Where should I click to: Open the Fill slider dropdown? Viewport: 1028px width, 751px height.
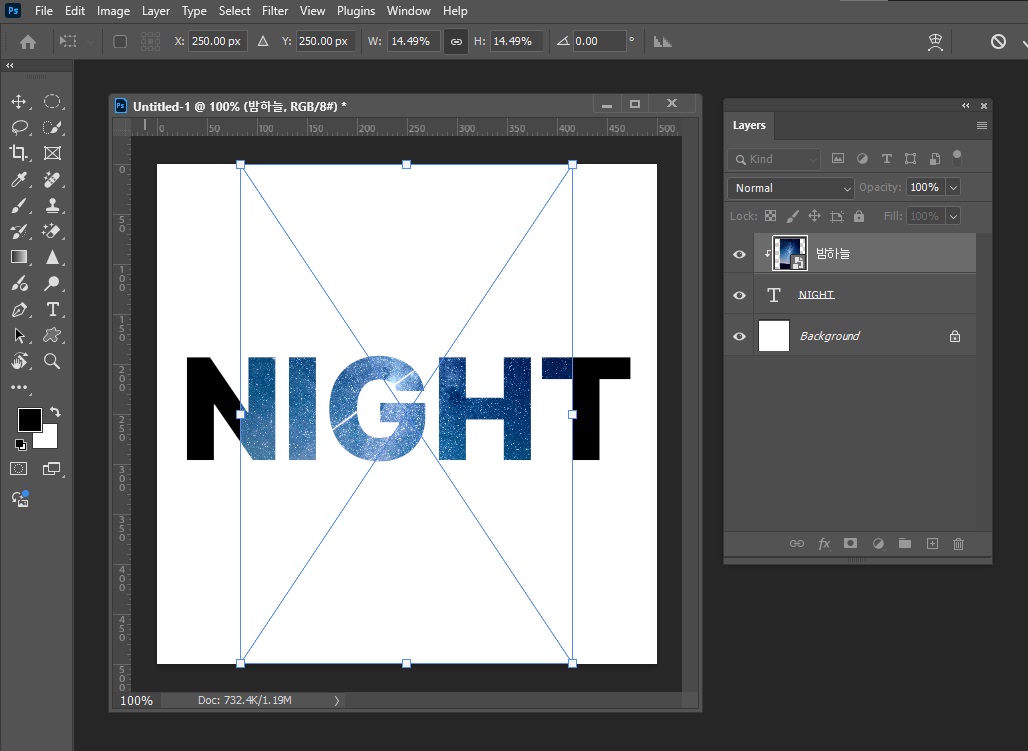[953, 216]
